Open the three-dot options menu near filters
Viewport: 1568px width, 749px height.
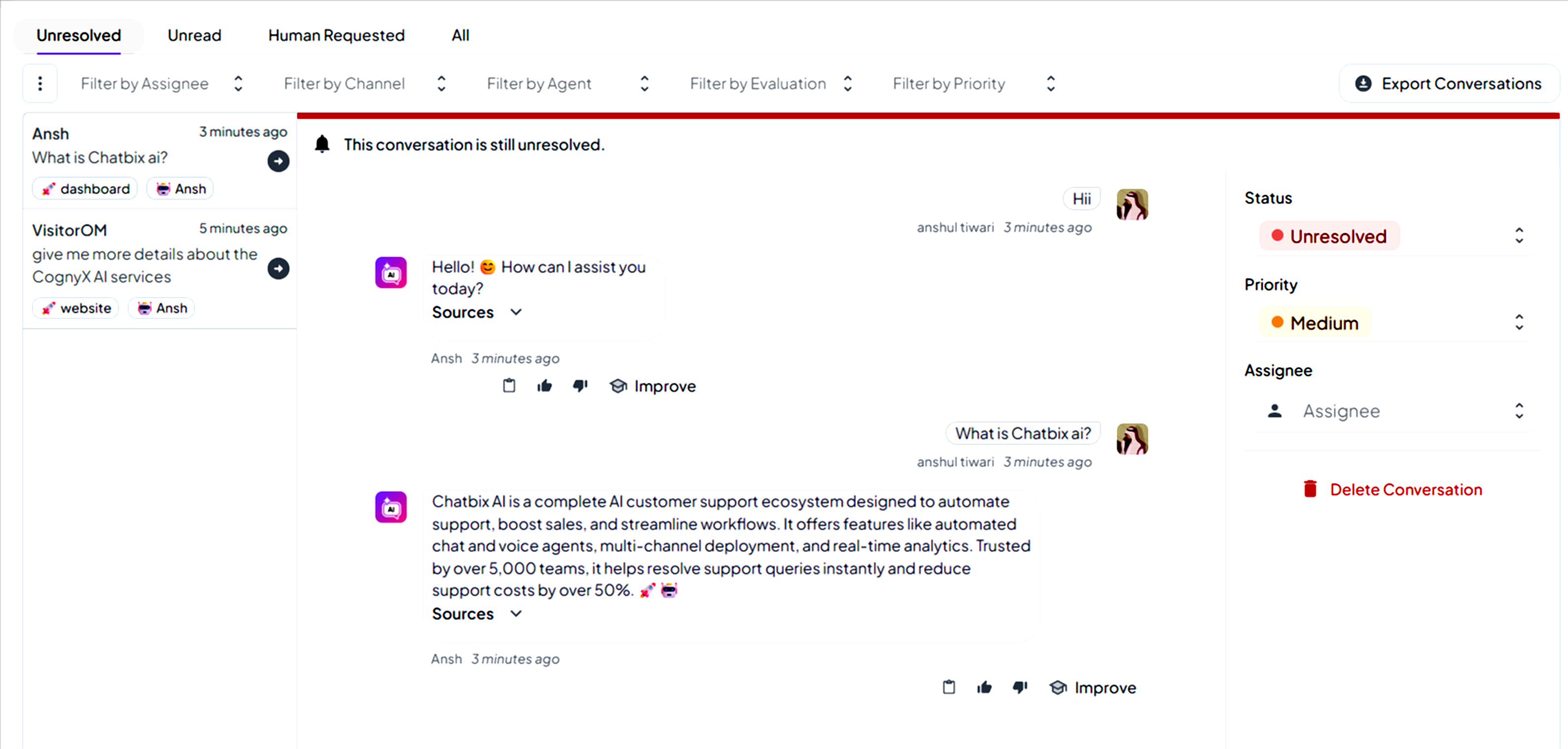point(40,83)
